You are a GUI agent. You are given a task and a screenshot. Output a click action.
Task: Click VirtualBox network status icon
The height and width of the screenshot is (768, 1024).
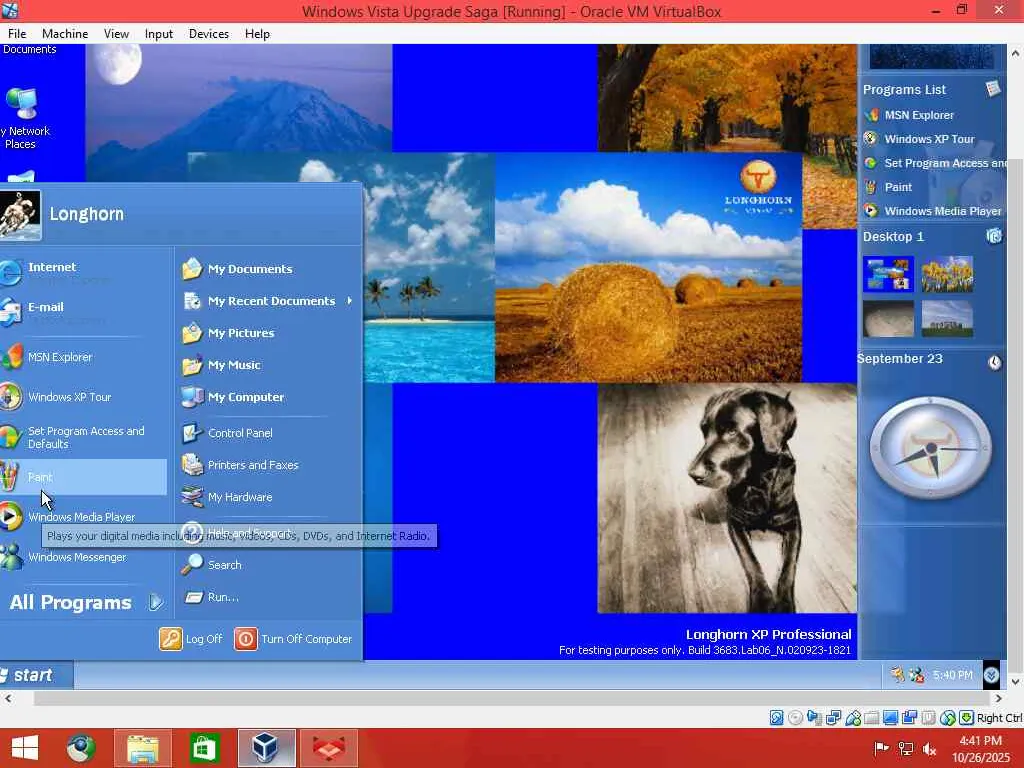833,718
